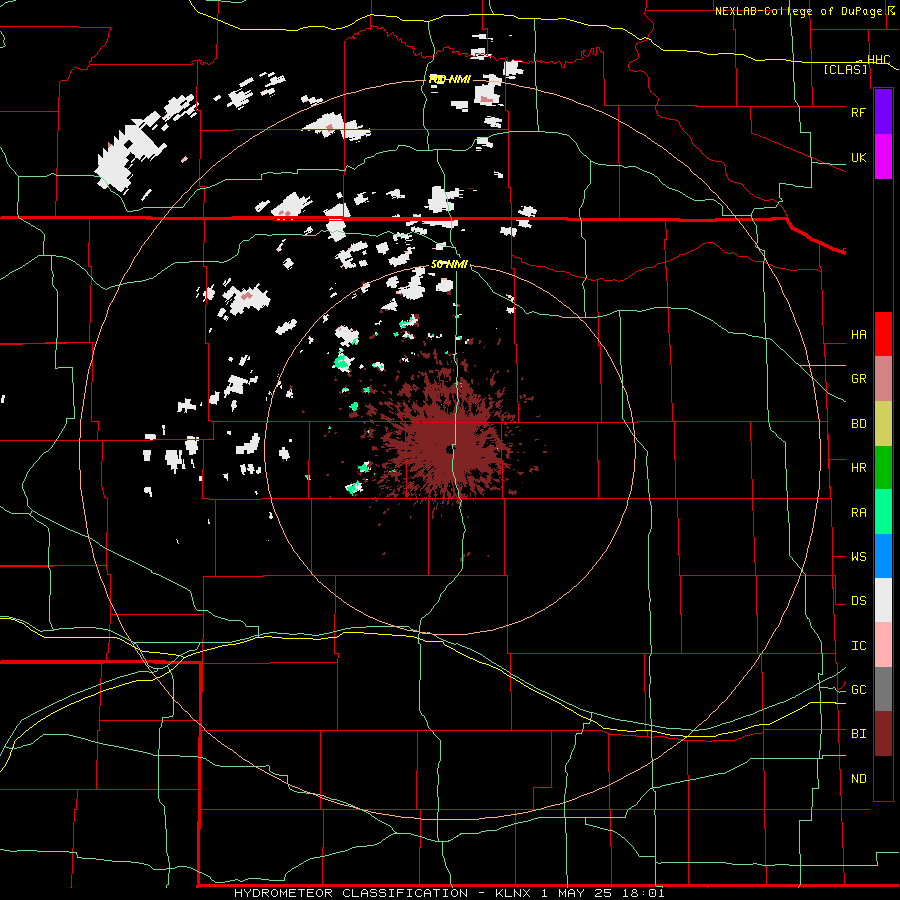
Task: Click the HR legend label
Action: point(858,467)
